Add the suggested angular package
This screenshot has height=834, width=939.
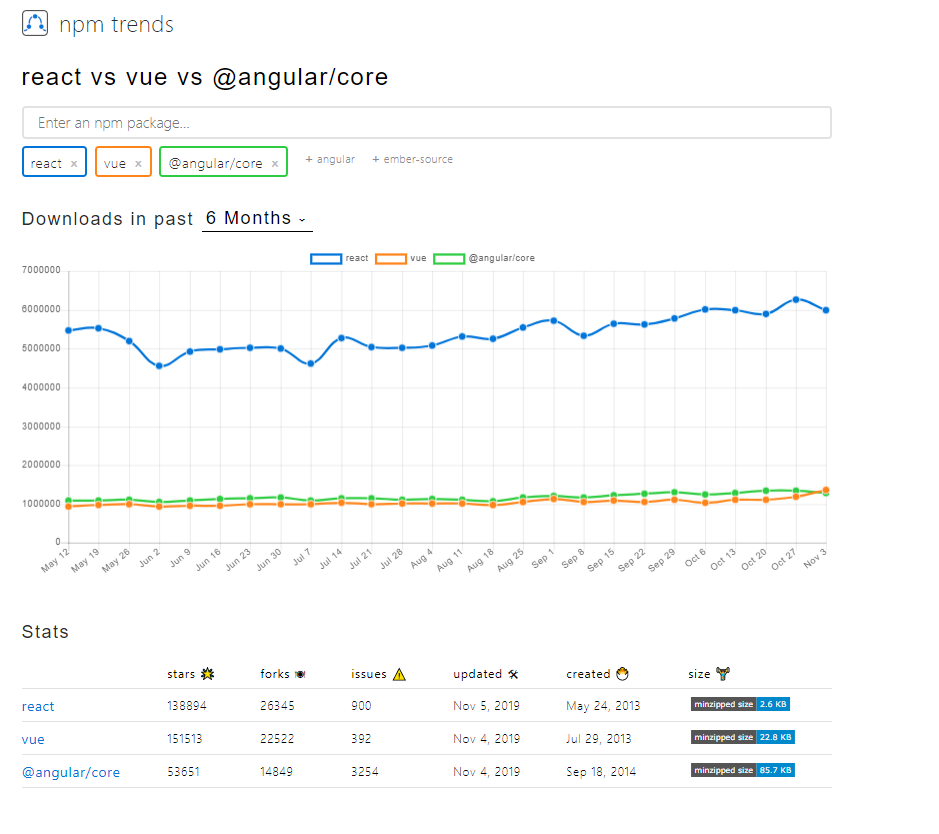pos(330,159)
